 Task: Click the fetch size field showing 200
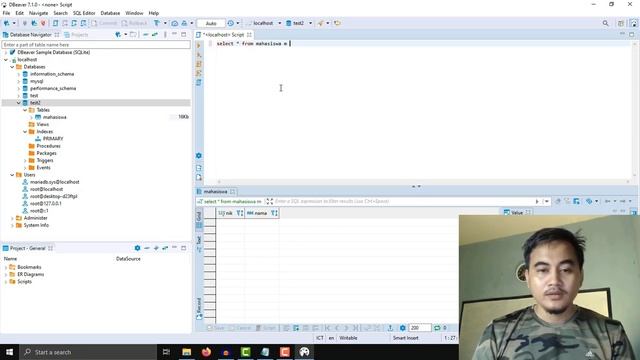(420, 328)
